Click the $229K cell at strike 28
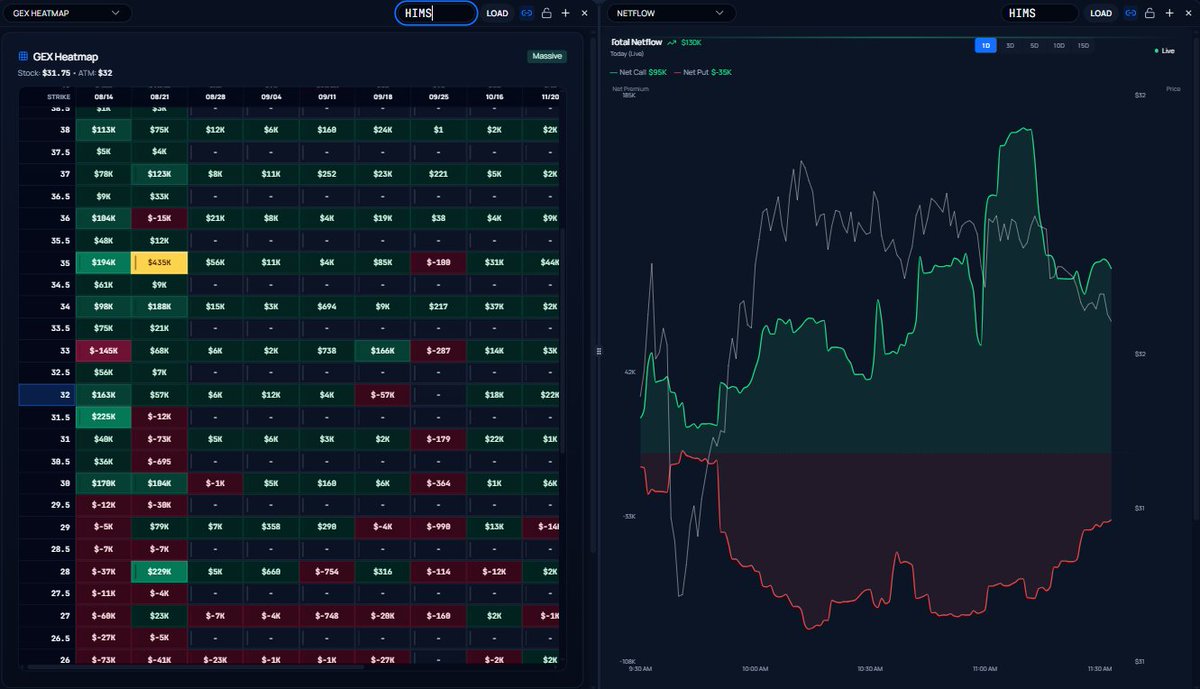This screenshot has height=689, width=1200. click(x=159, y=571)
